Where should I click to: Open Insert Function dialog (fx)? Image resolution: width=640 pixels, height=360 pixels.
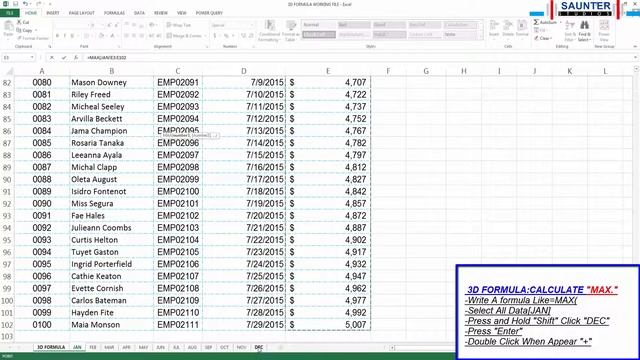(x=76, y=58)
